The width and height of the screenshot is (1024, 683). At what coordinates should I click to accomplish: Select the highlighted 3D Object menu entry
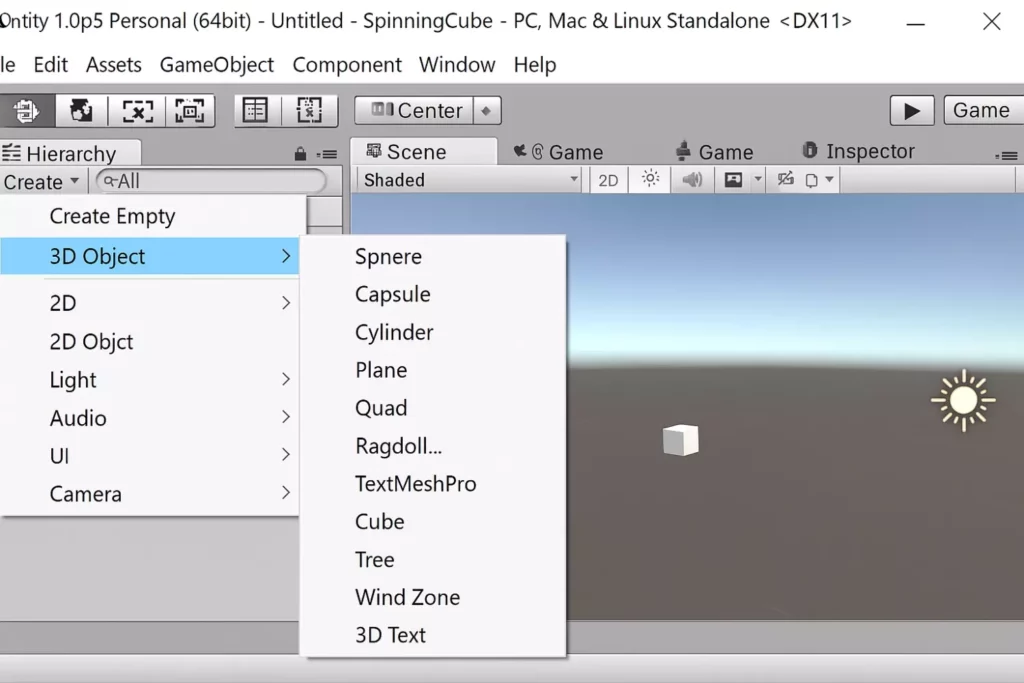point(150,256)
